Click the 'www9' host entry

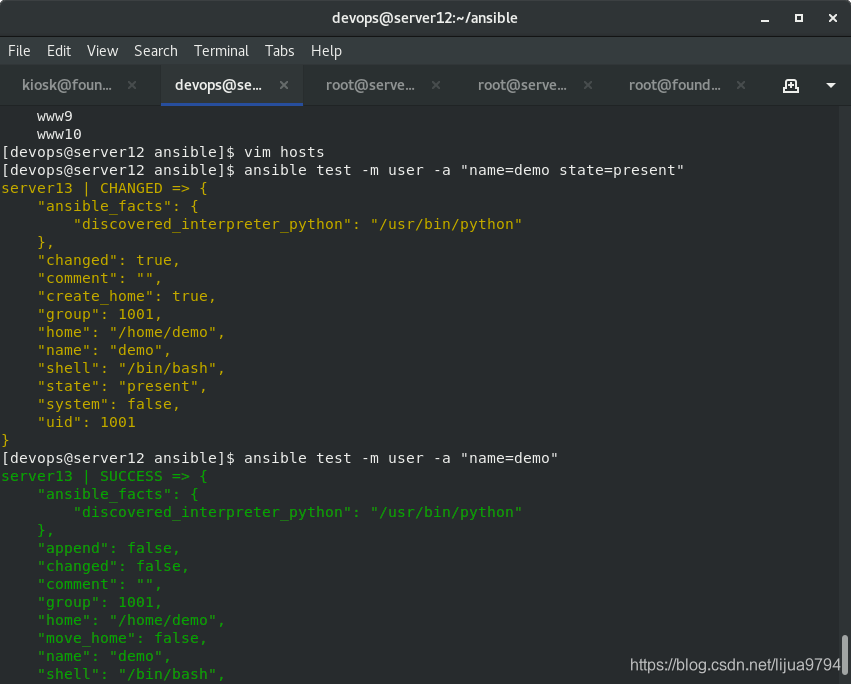(54, 116)
